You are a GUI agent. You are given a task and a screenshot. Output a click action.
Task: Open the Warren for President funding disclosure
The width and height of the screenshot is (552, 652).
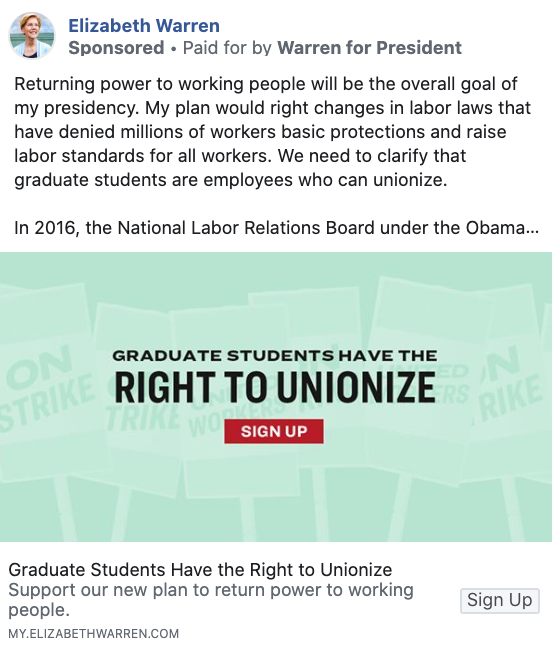pos(370,48)
